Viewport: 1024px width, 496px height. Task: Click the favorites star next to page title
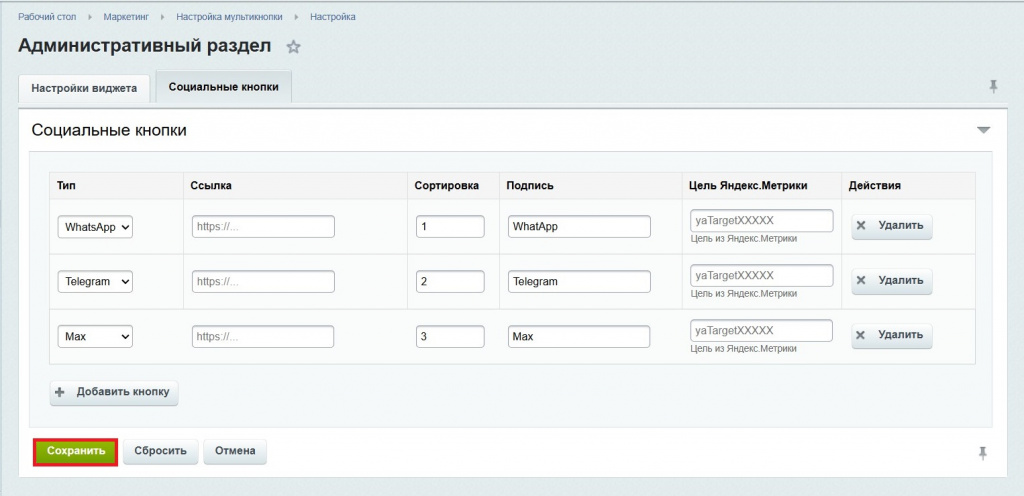tap(293, 47)
